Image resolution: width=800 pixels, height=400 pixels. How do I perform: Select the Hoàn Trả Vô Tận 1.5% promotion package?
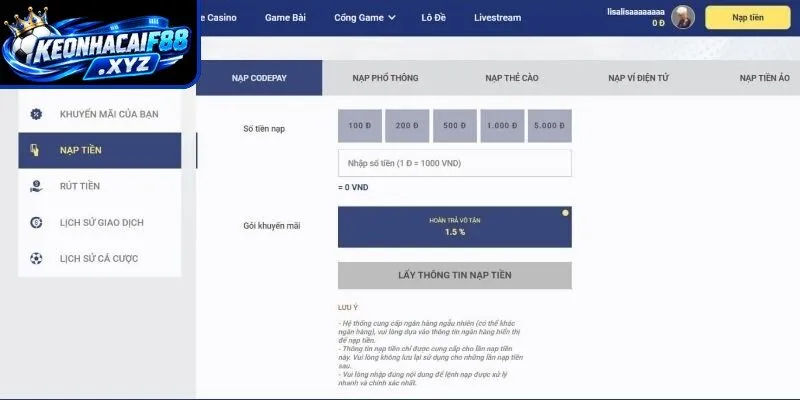(455, 227)
